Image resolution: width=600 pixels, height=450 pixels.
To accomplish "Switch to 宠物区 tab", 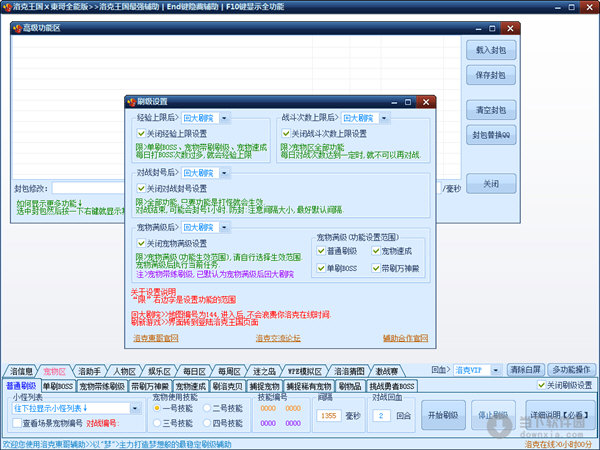I will pos(54,371).
